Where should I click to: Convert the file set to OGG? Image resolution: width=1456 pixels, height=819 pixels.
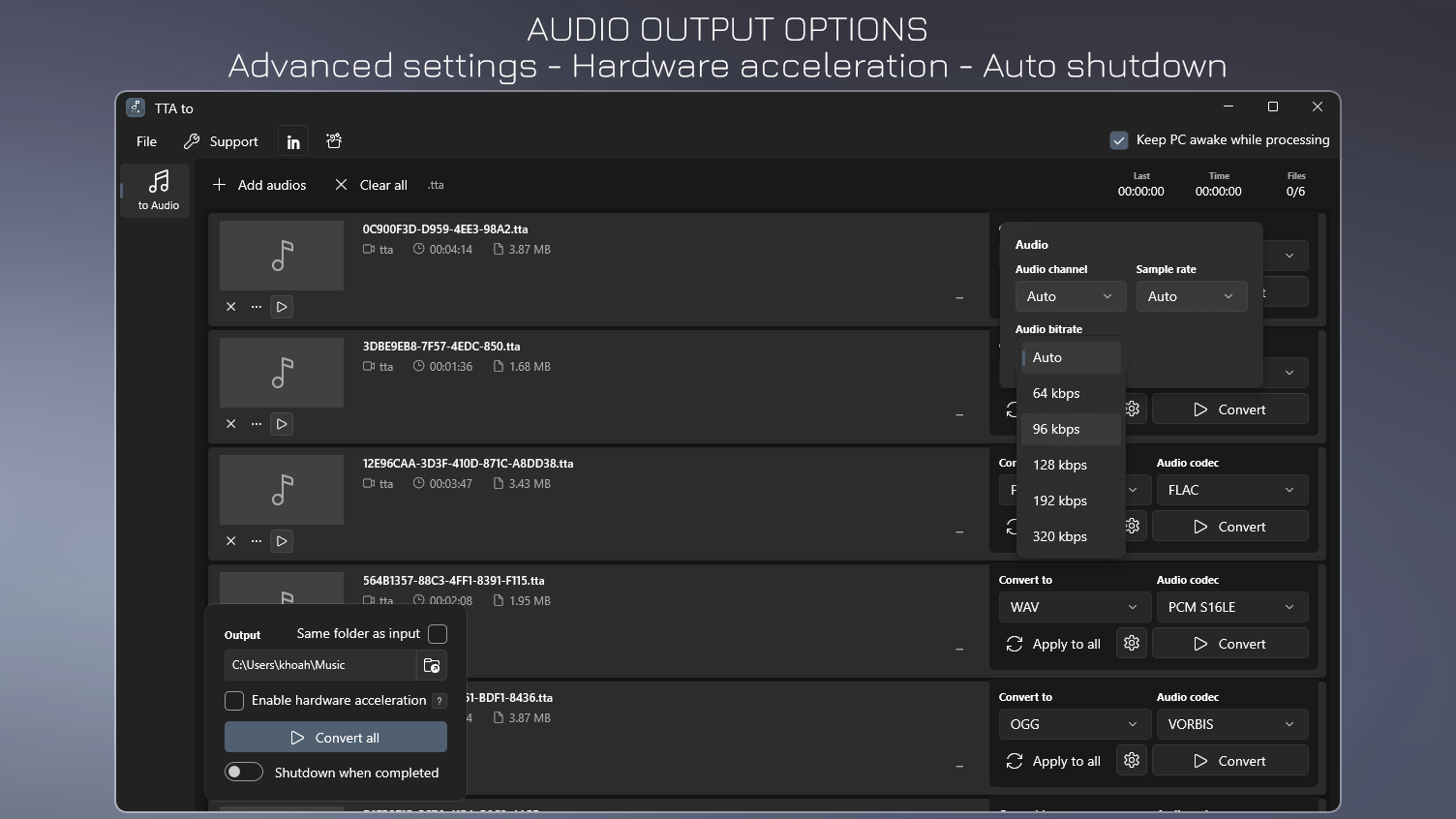pyautogui.click(x=1230, y=761)
